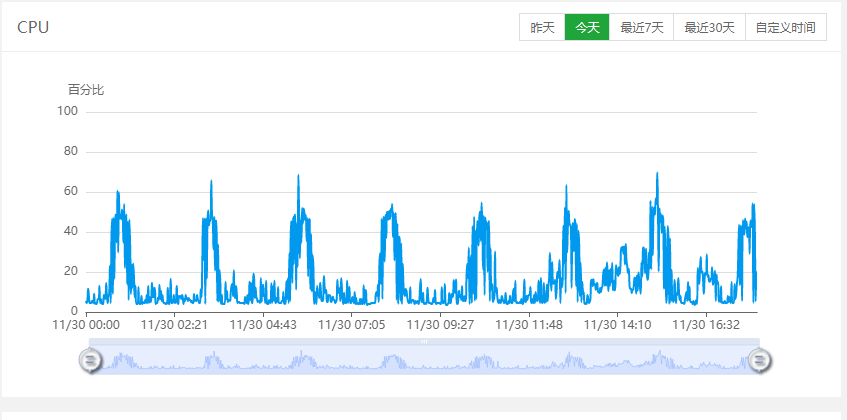Click the 11/30 00:00 x-axis label
Screen dimensions: 847x420
click(x=86, y=325)
